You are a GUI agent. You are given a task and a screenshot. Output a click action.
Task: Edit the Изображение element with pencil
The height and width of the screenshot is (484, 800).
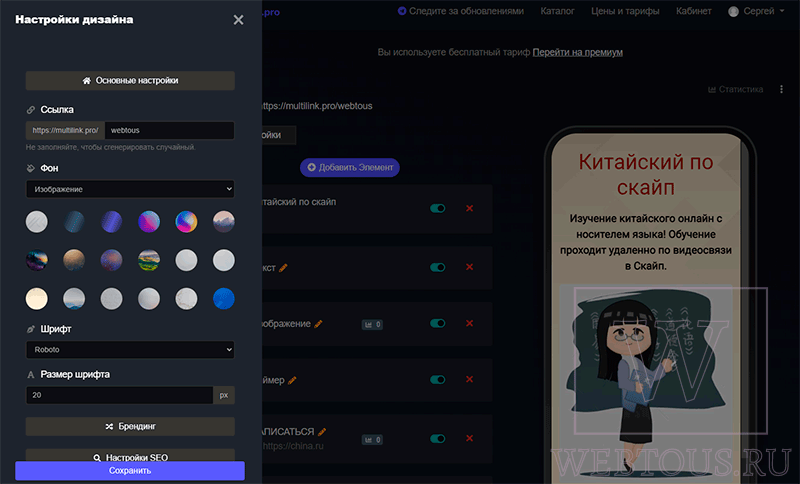click(x=318, y=324)
